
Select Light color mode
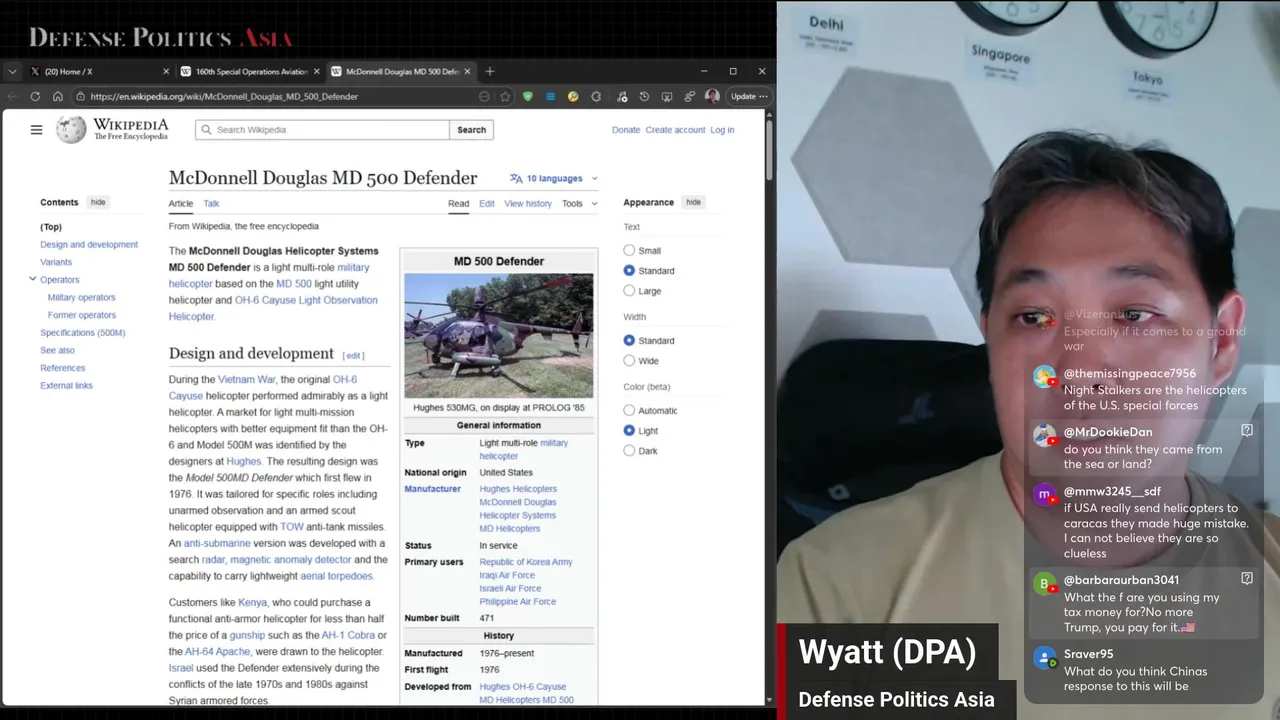pyautogui.click(x=629, y=431)
